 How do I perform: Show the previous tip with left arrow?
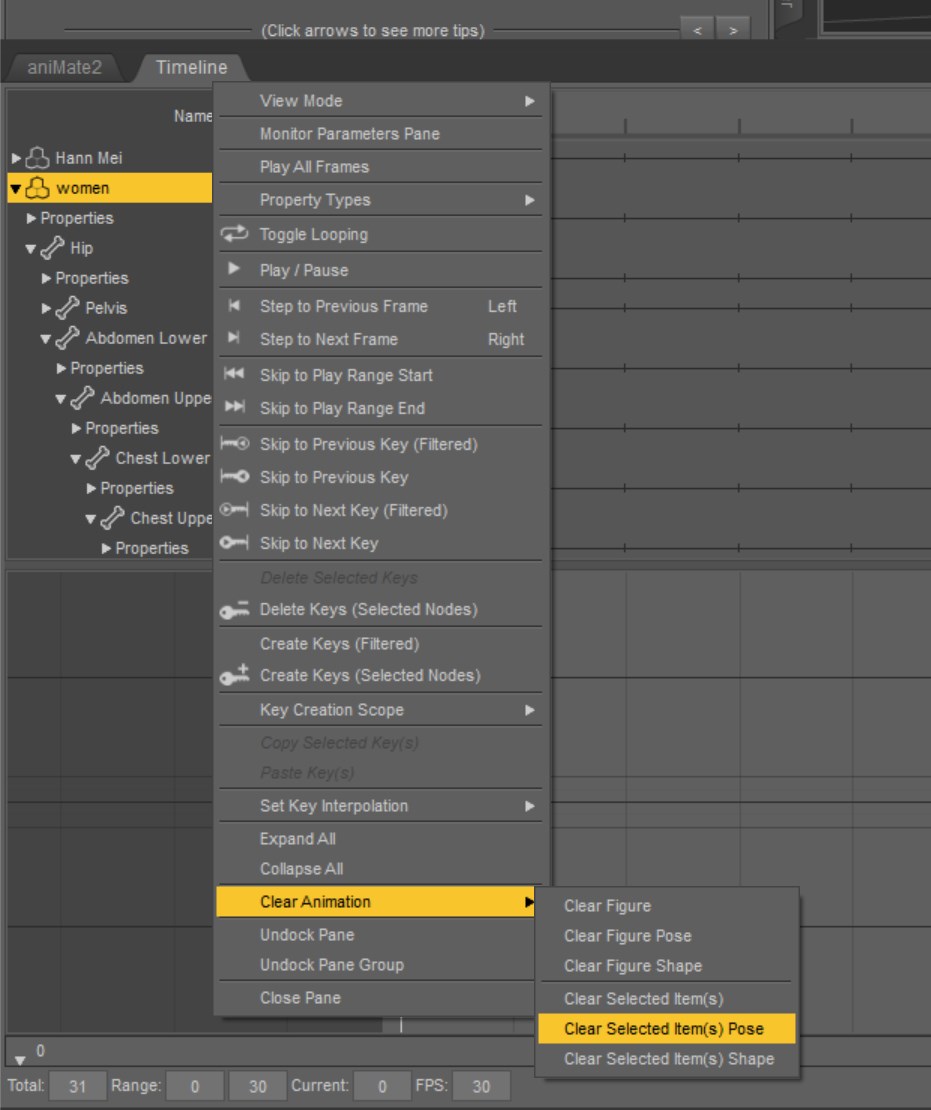point(697,30)
